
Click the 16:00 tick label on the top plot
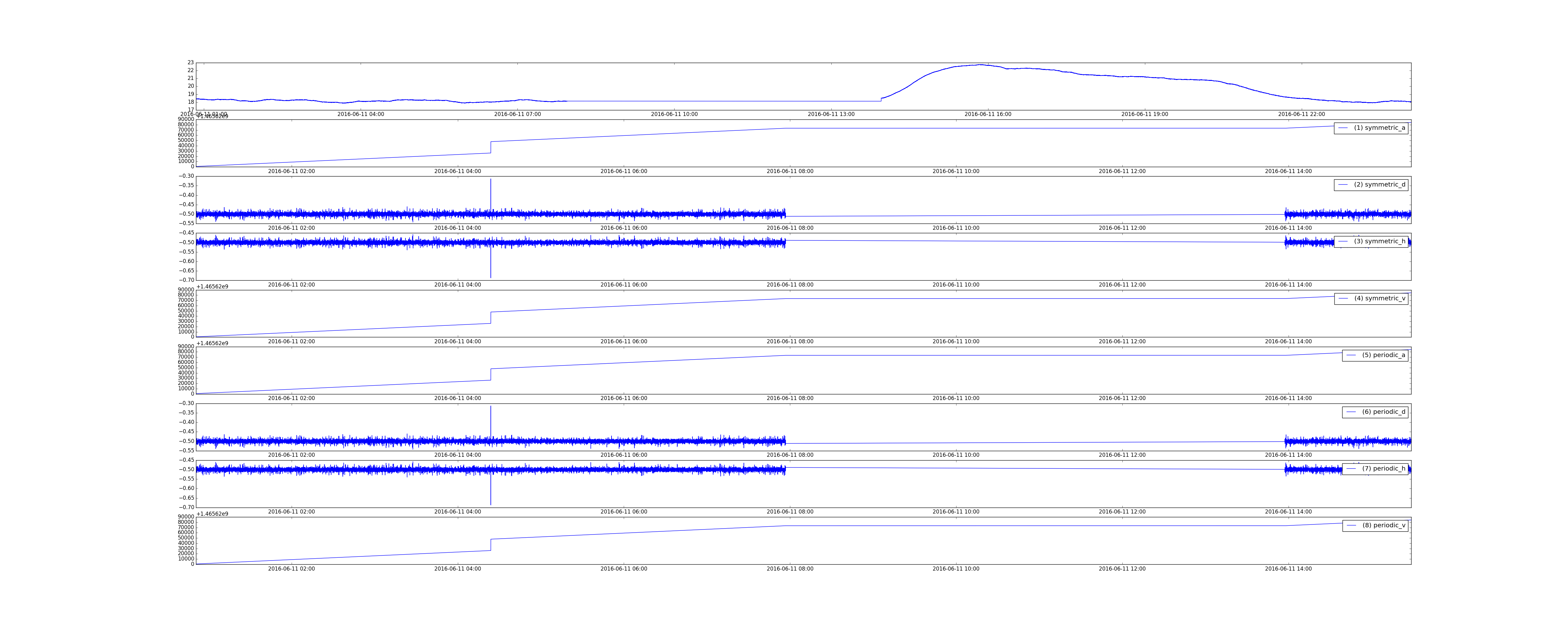click(988, 114)
